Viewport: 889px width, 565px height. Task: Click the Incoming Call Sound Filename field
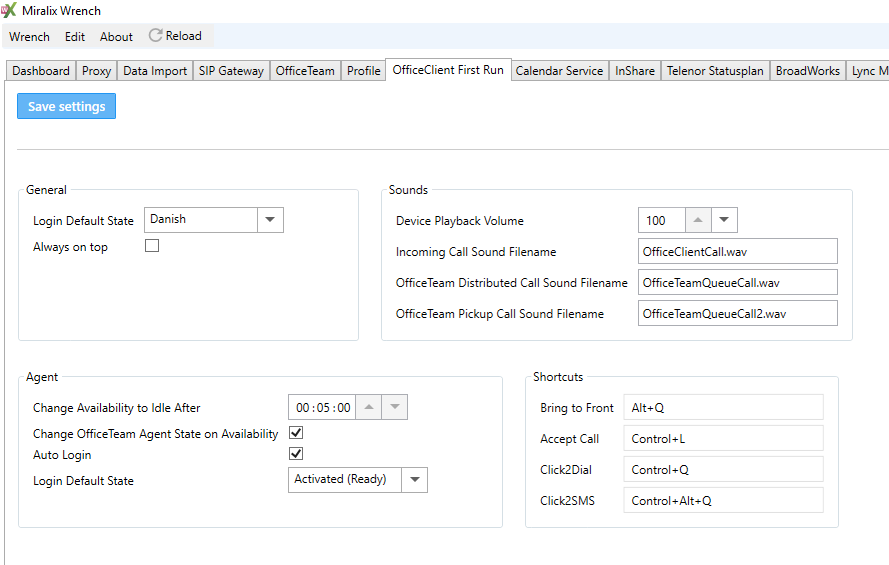pos(738,251)
